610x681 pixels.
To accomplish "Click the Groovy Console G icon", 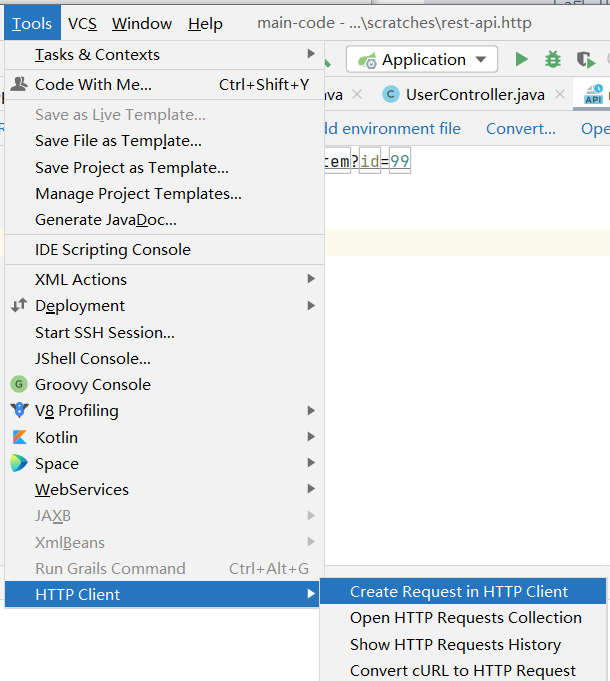I will coord(19,384).
